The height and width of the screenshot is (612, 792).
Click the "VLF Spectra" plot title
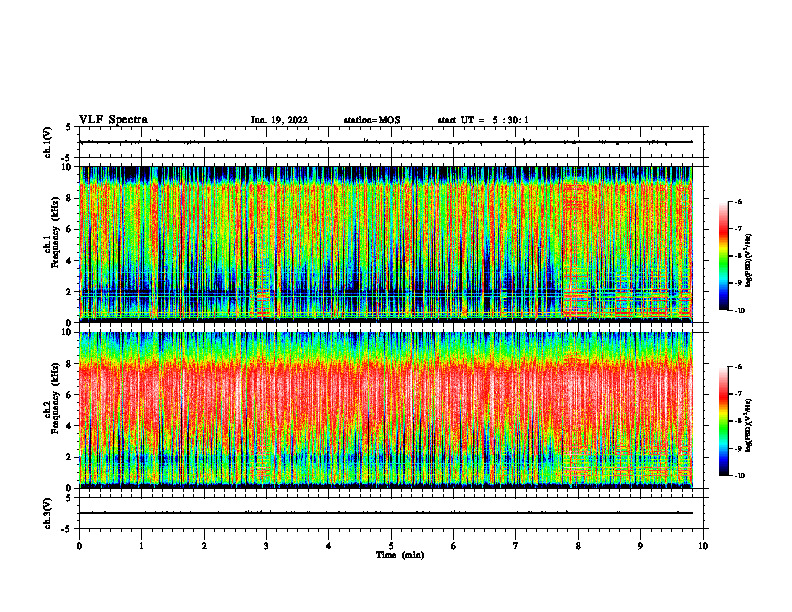click(113, 120)
